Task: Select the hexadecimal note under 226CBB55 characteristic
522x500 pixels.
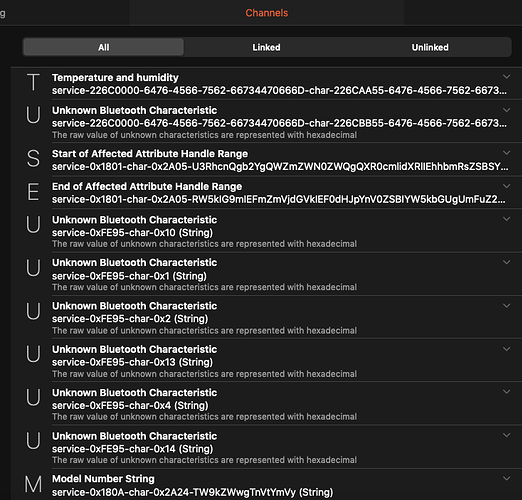Action: (204, 135)
